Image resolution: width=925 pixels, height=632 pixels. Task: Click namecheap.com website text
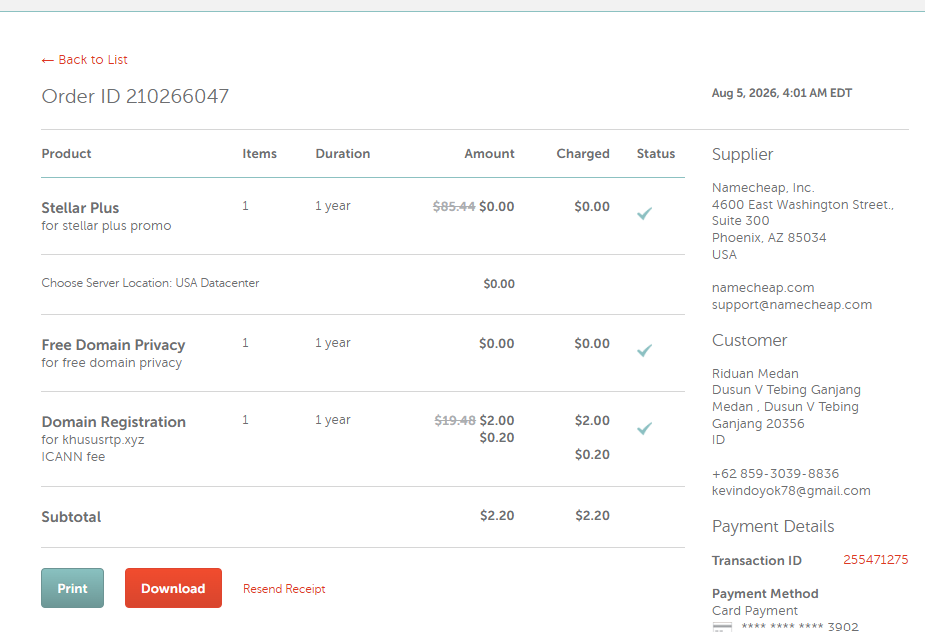763,288
